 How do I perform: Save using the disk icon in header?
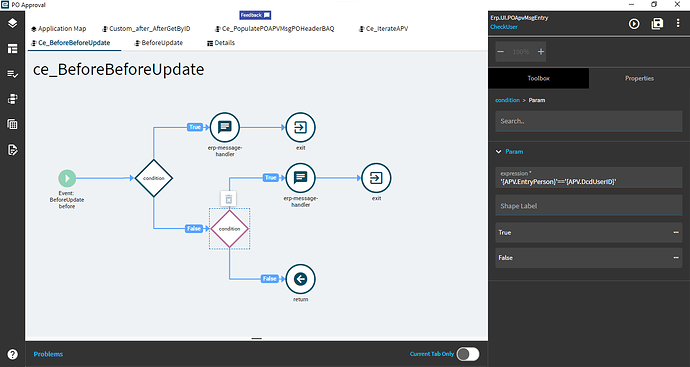coord(657,24)
